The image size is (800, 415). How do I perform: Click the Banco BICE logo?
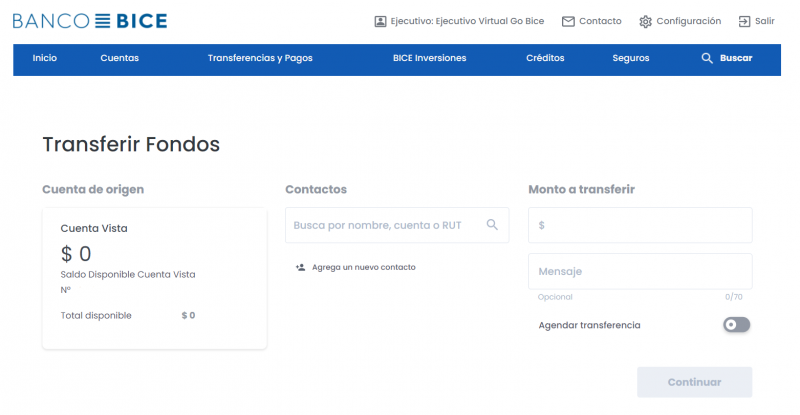90,21
